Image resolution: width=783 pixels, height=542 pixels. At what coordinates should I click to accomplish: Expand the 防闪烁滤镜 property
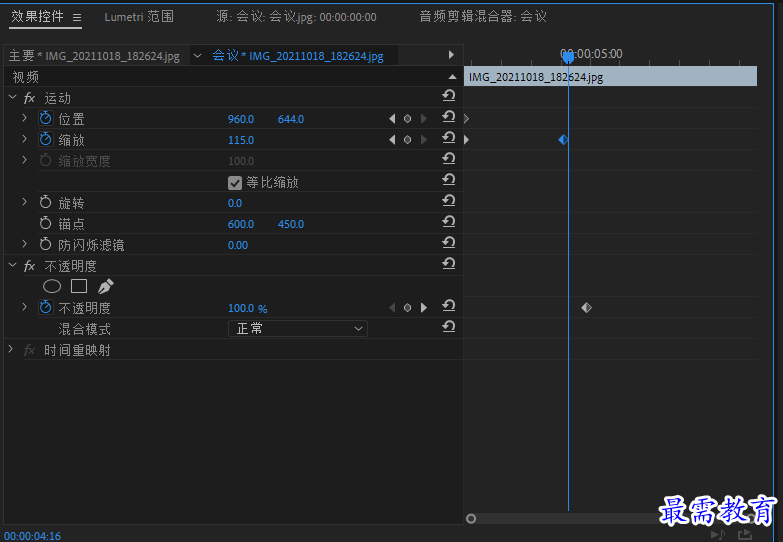pyautogui.click(x=24, y=244)
